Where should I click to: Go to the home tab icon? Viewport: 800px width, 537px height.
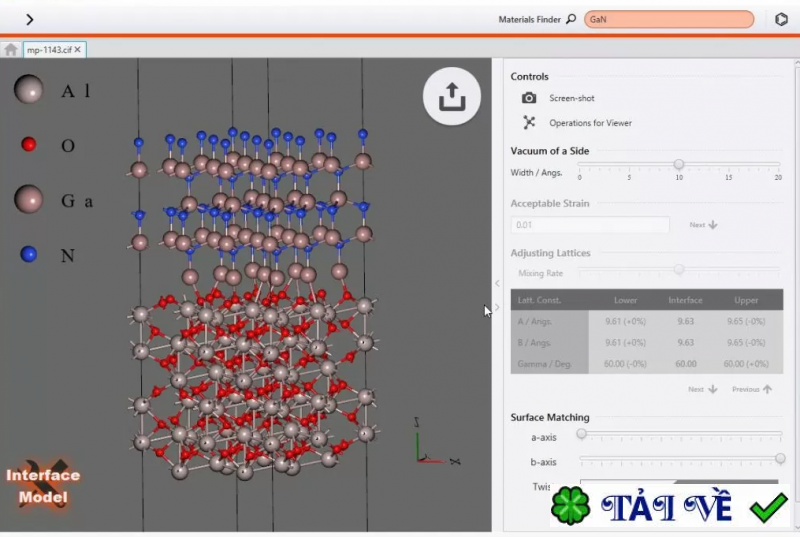click(x=11, y=49)
